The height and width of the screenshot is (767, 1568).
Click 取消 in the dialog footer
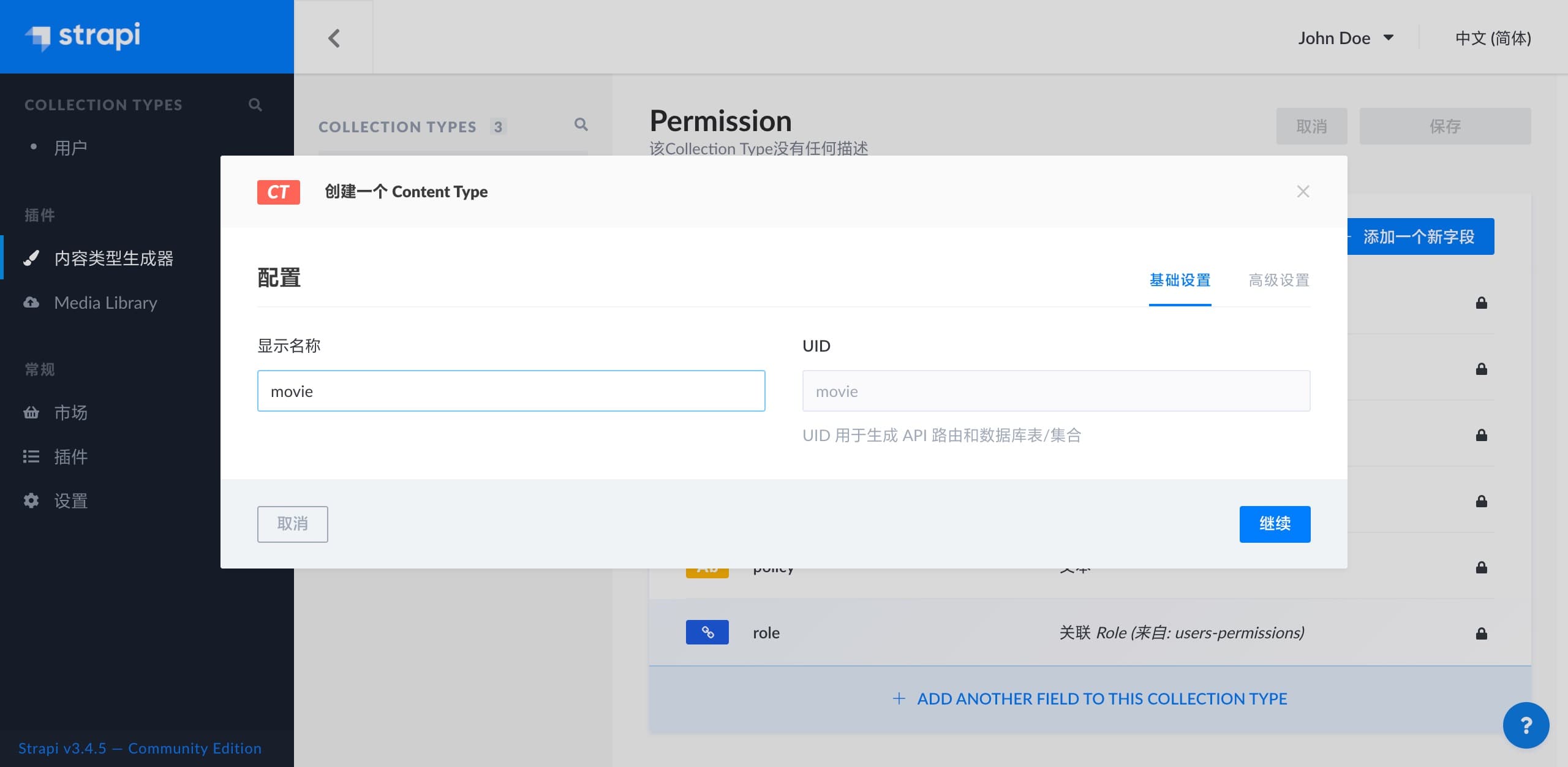(292, 524)
